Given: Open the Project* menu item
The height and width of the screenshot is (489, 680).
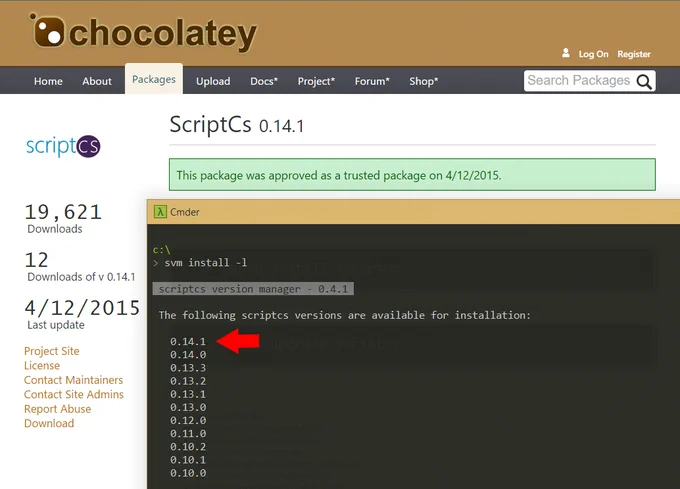Looking at the screenshot, I should pos(316,81).
